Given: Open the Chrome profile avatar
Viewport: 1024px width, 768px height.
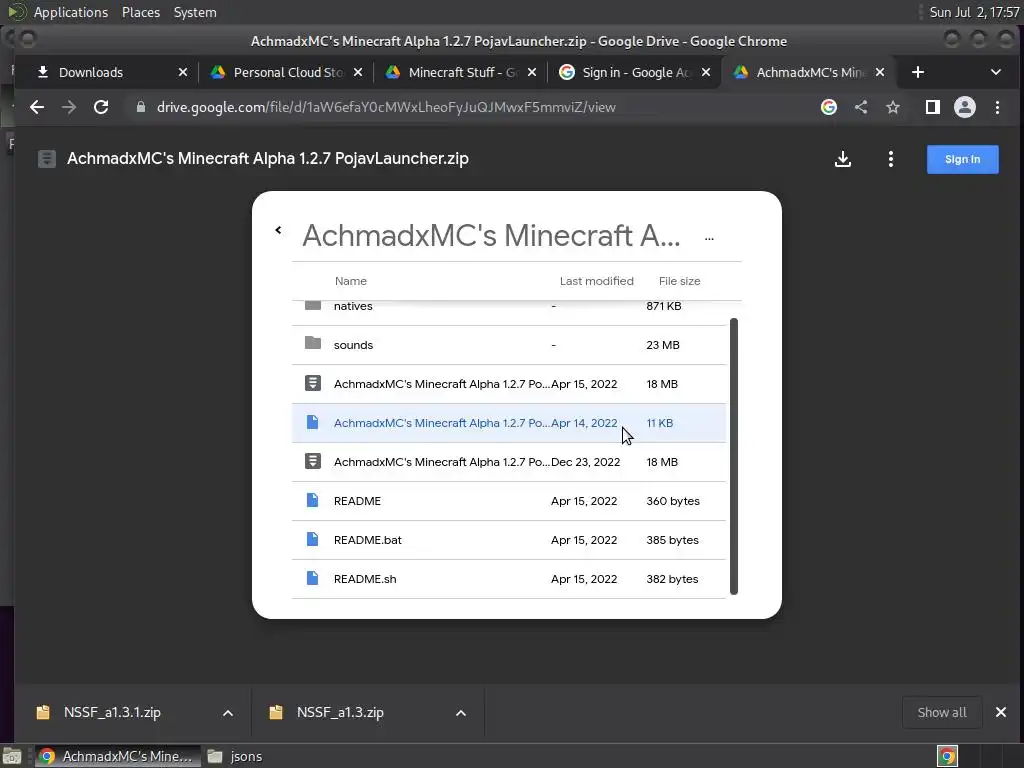Looking at the screenshot, I should pyautogui.click(x=965, y=107).
